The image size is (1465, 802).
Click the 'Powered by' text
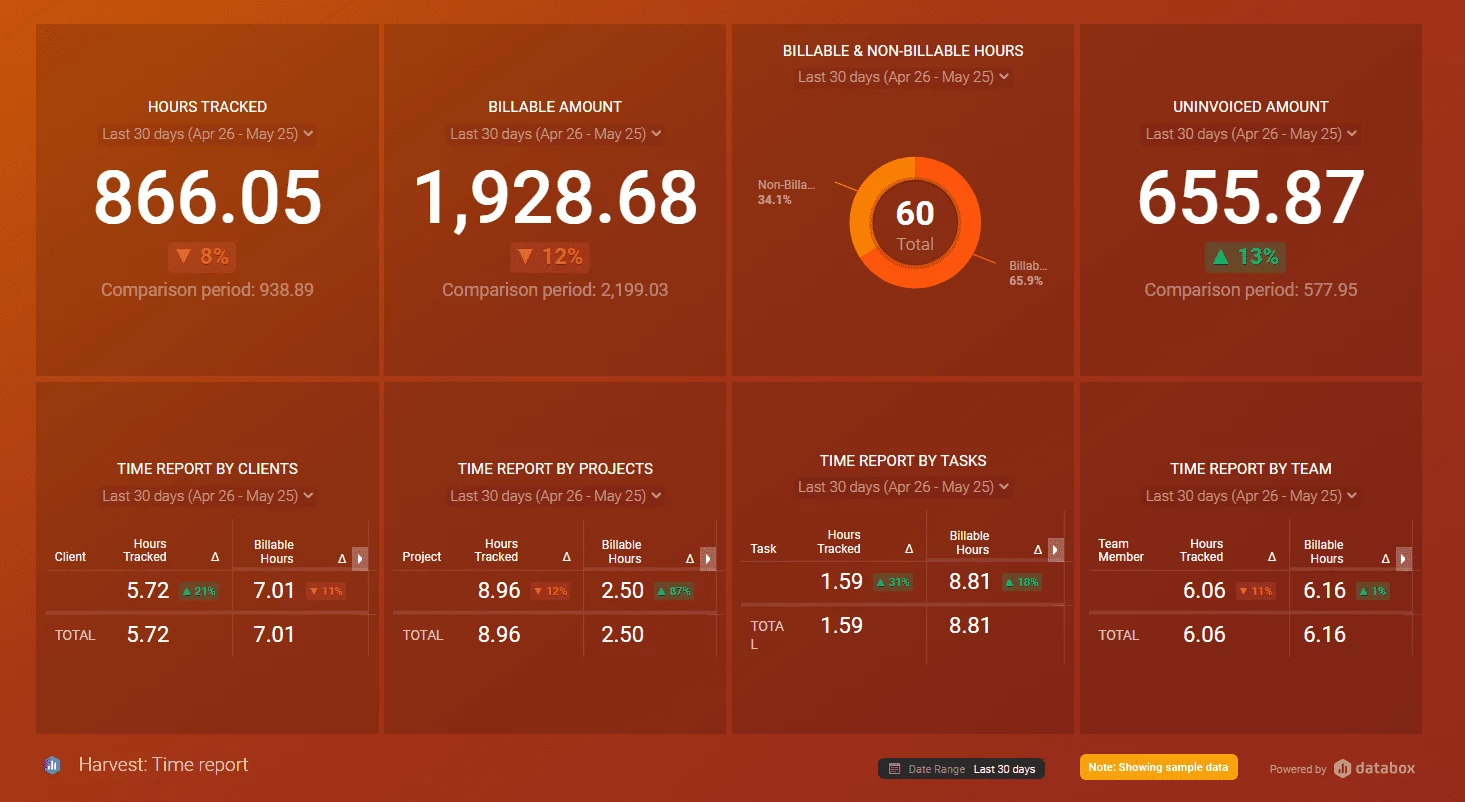[x=1298, y=769]
